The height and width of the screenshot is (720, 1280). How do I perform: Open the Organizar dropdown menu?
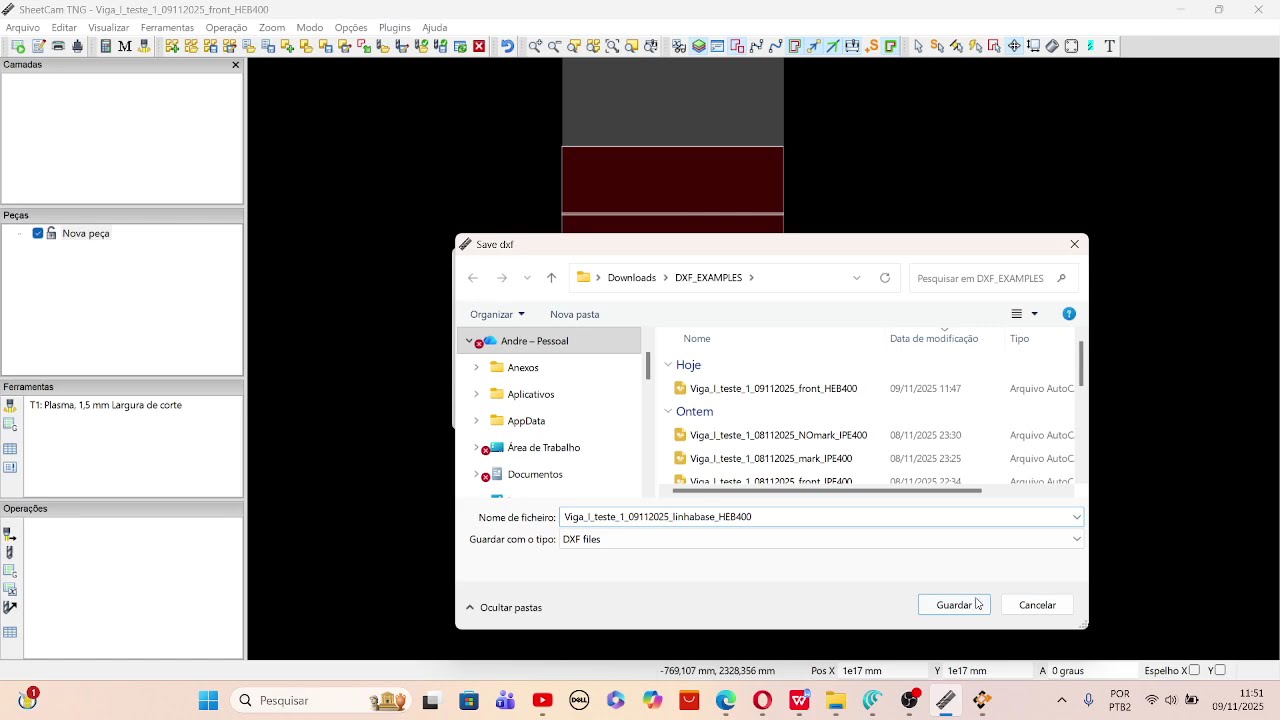(x=497, y=314)
